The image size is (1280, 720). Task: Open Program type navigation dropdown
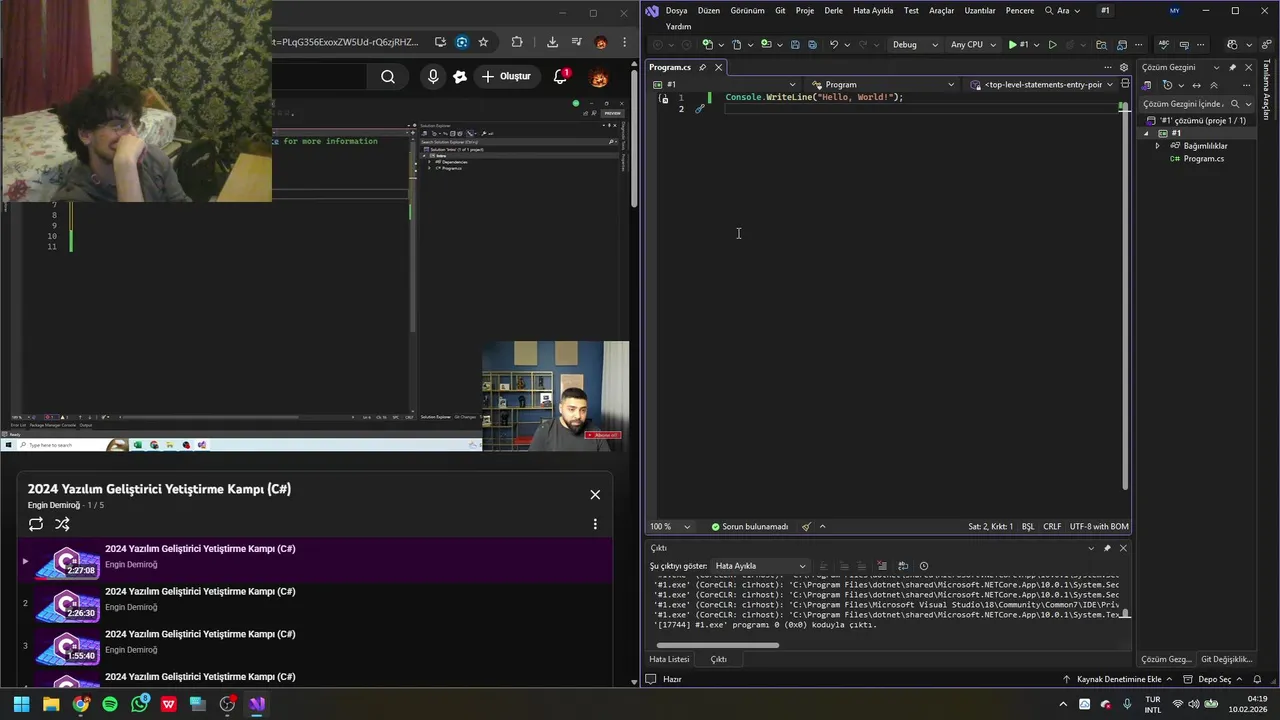coord(882,85)
